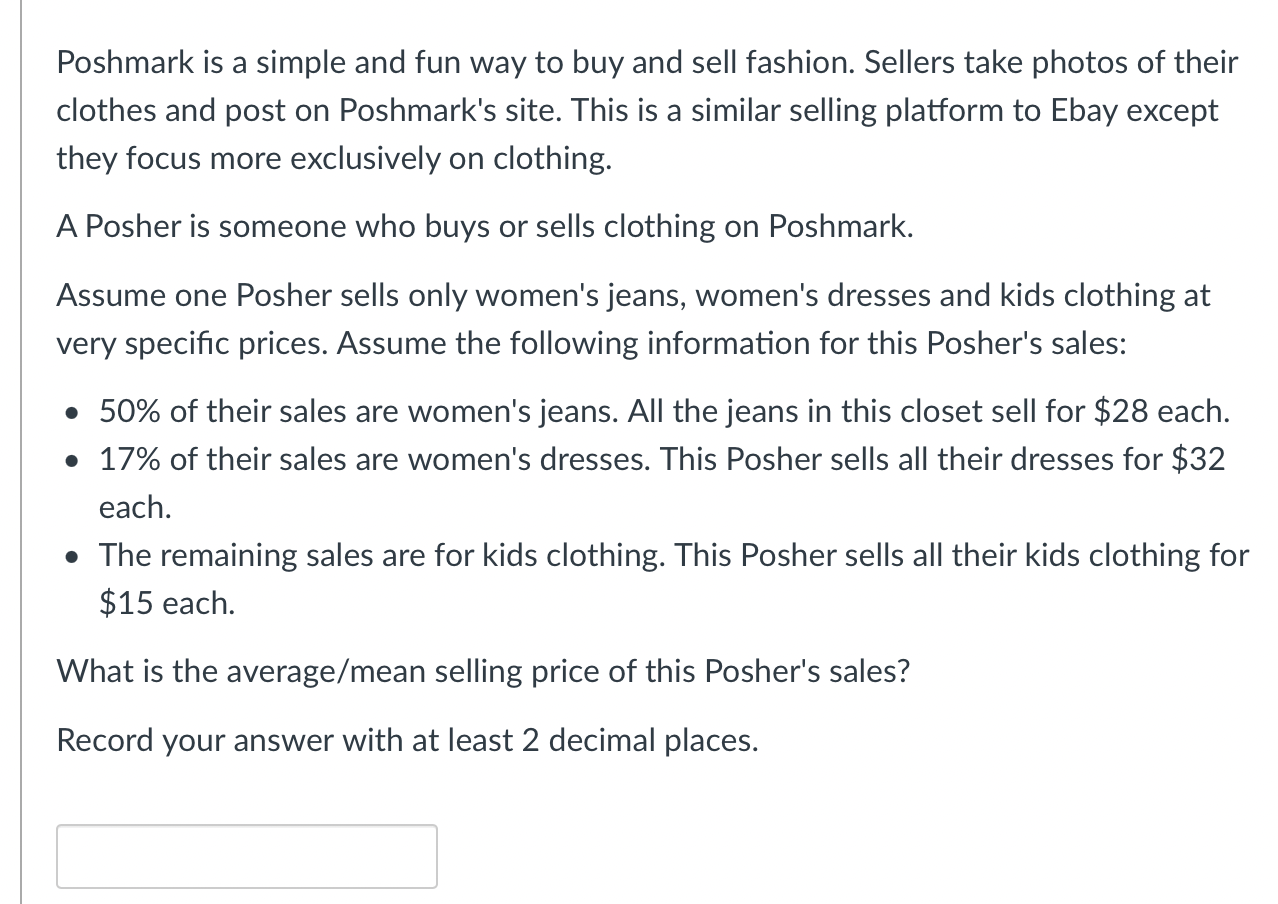Click the 'A Posher is someone' definition sentence
This screenshot has height=904, width=1278.
(485, 227)
